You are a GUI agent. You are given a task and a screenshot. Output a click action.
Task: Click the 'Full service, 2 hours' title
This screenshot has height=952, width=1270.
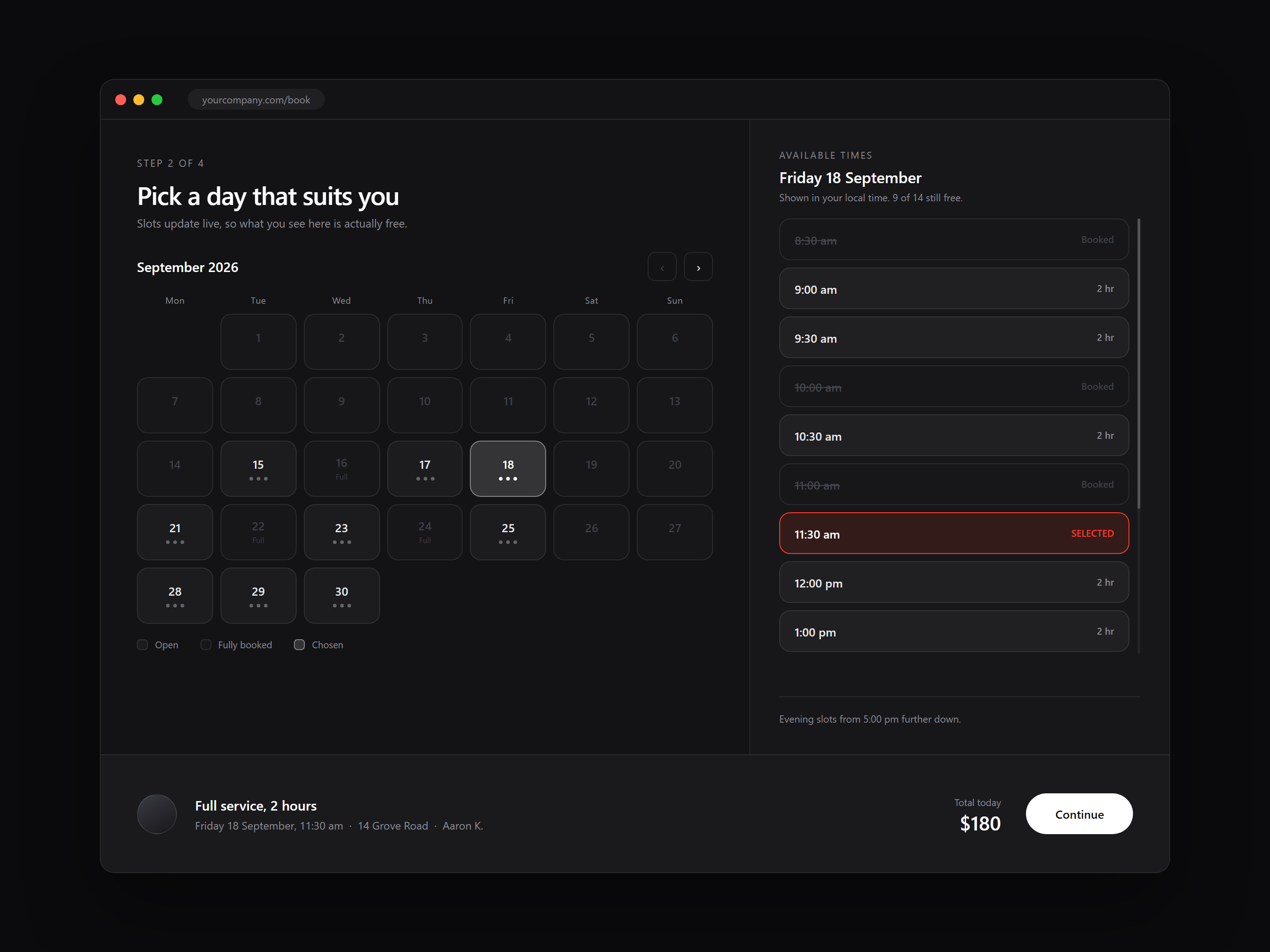(256, 806)
